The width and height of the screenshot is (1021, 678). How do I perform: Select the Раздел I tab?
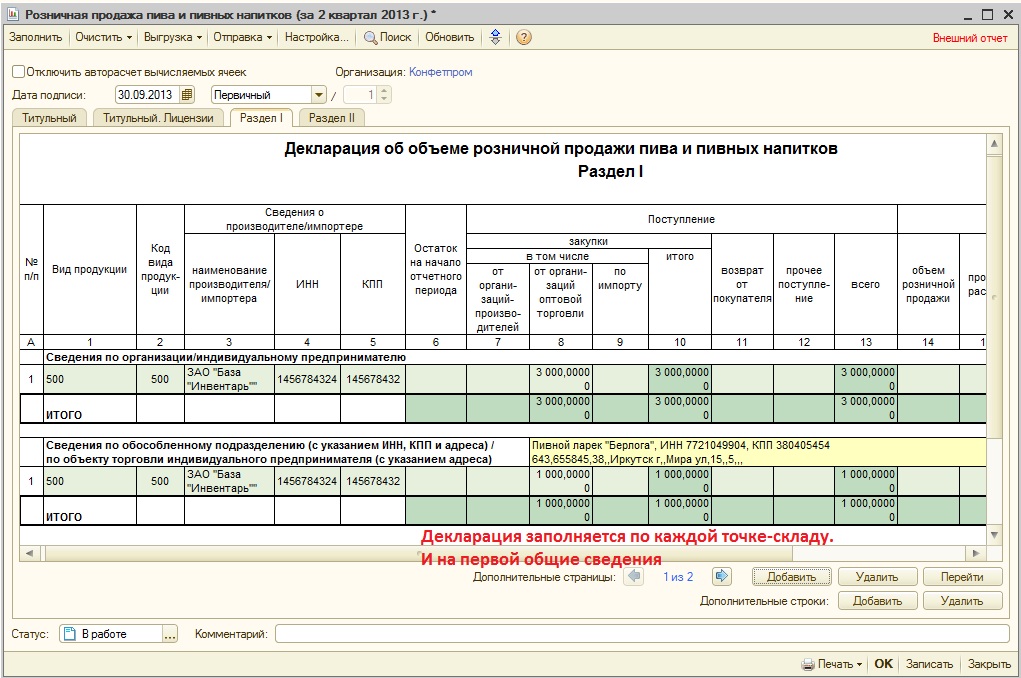[261, 118]
